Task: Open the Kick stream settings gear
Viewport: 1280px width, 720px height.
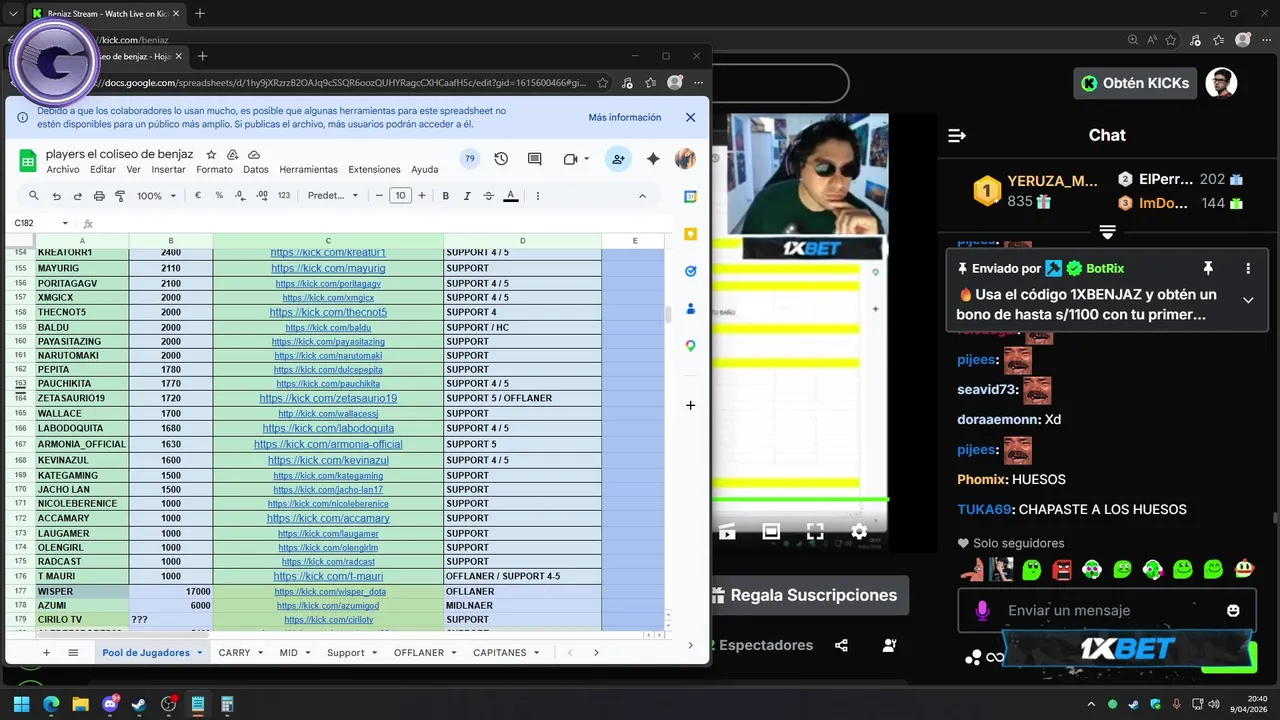Action: point(859,531)
